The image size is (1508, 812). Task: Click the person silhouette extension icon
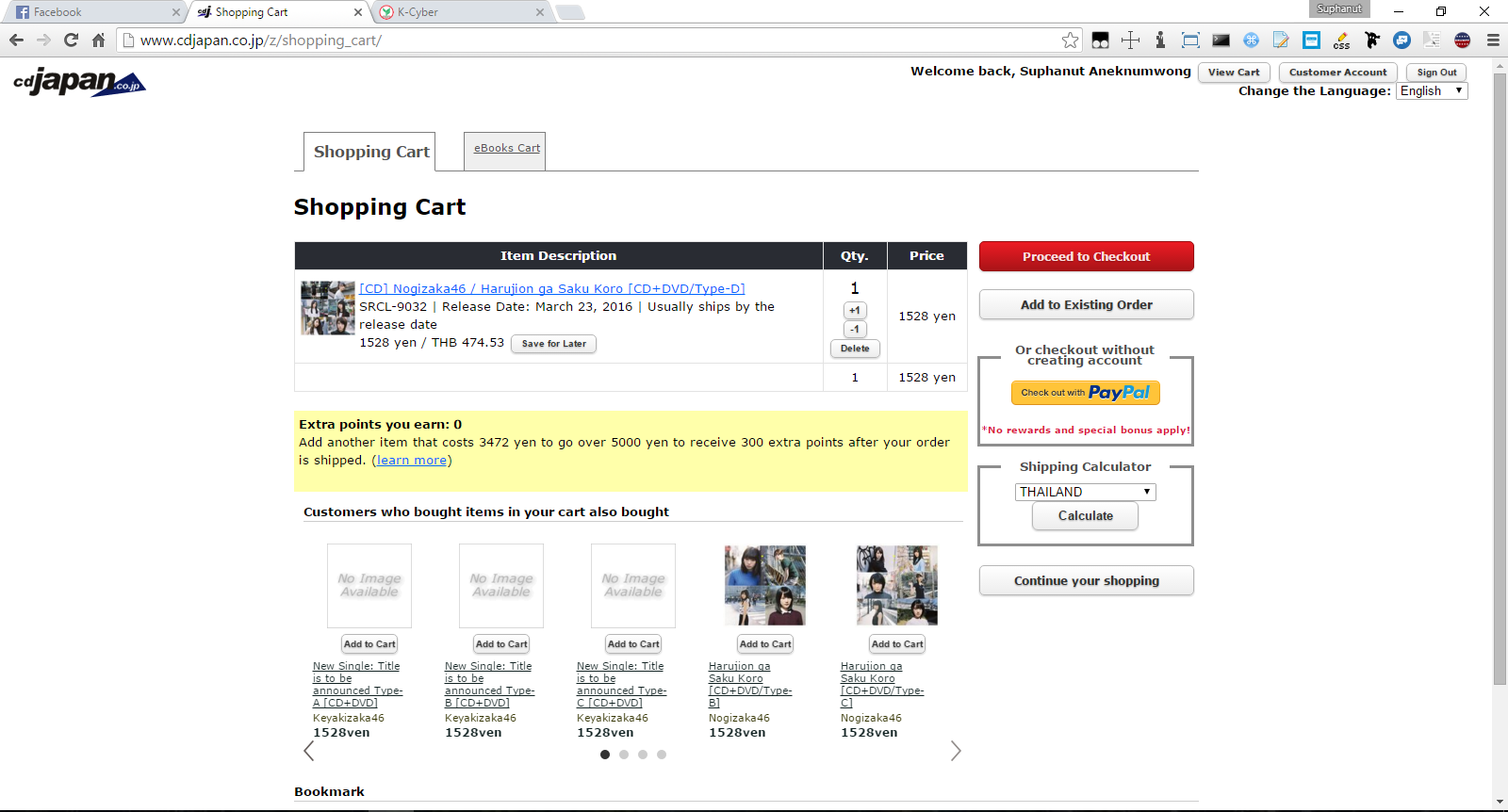(1160, 40)
